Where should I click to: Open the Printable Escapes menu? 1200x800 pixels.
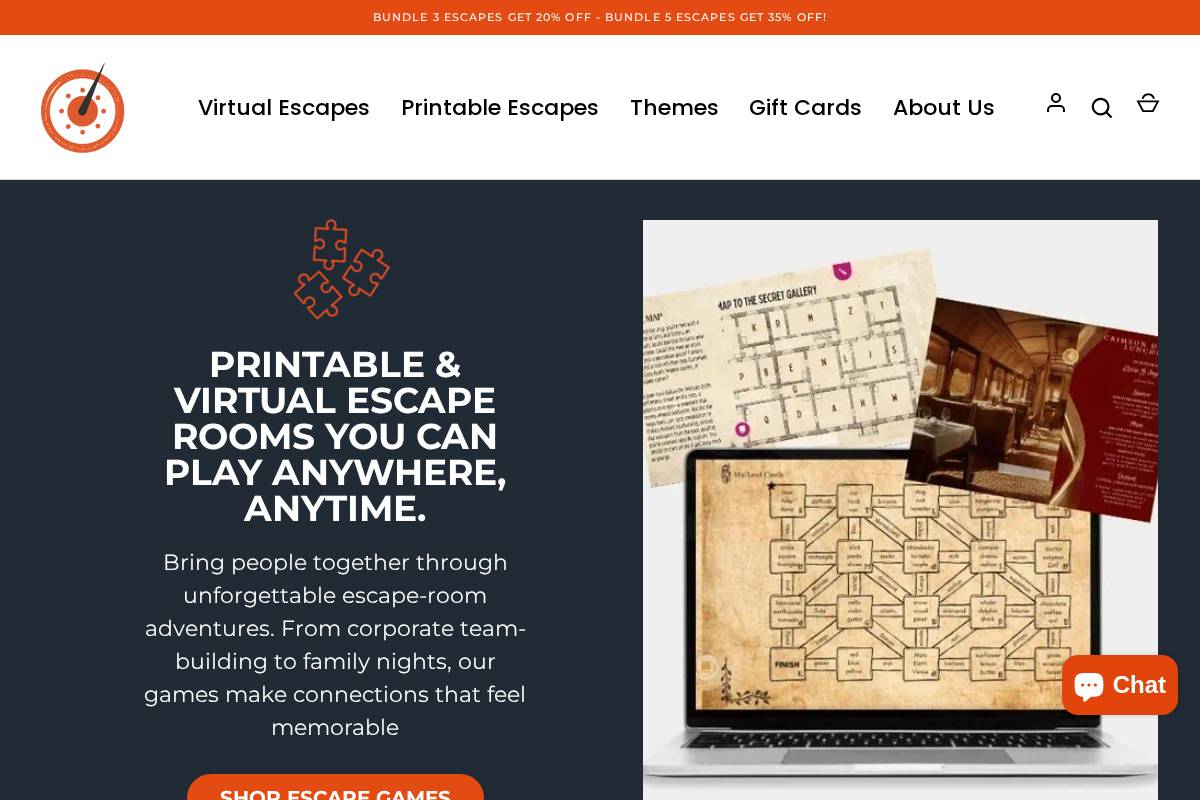coord(500,107)
